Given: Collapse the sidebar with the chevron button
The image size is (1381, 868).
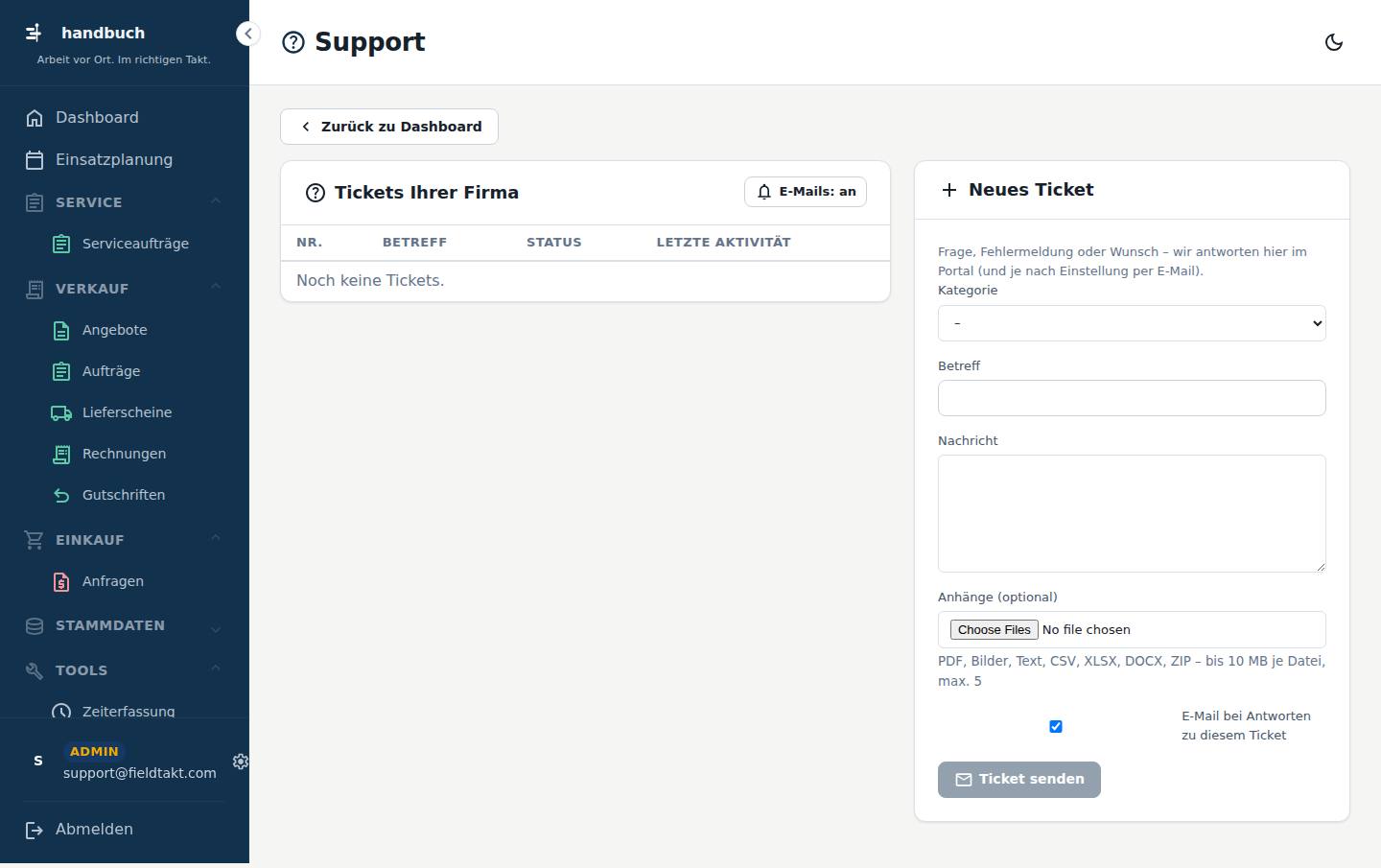Looking at the screenshot, I should 247,34.
